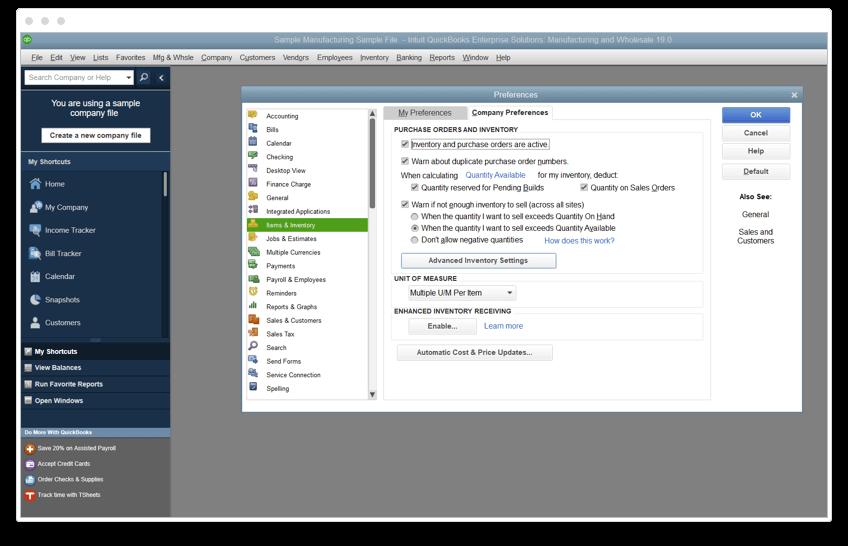Image resolution: width=848 pixels, height=546 pixels.
Task: Click the How does this work? link
Action: point(579,241)
